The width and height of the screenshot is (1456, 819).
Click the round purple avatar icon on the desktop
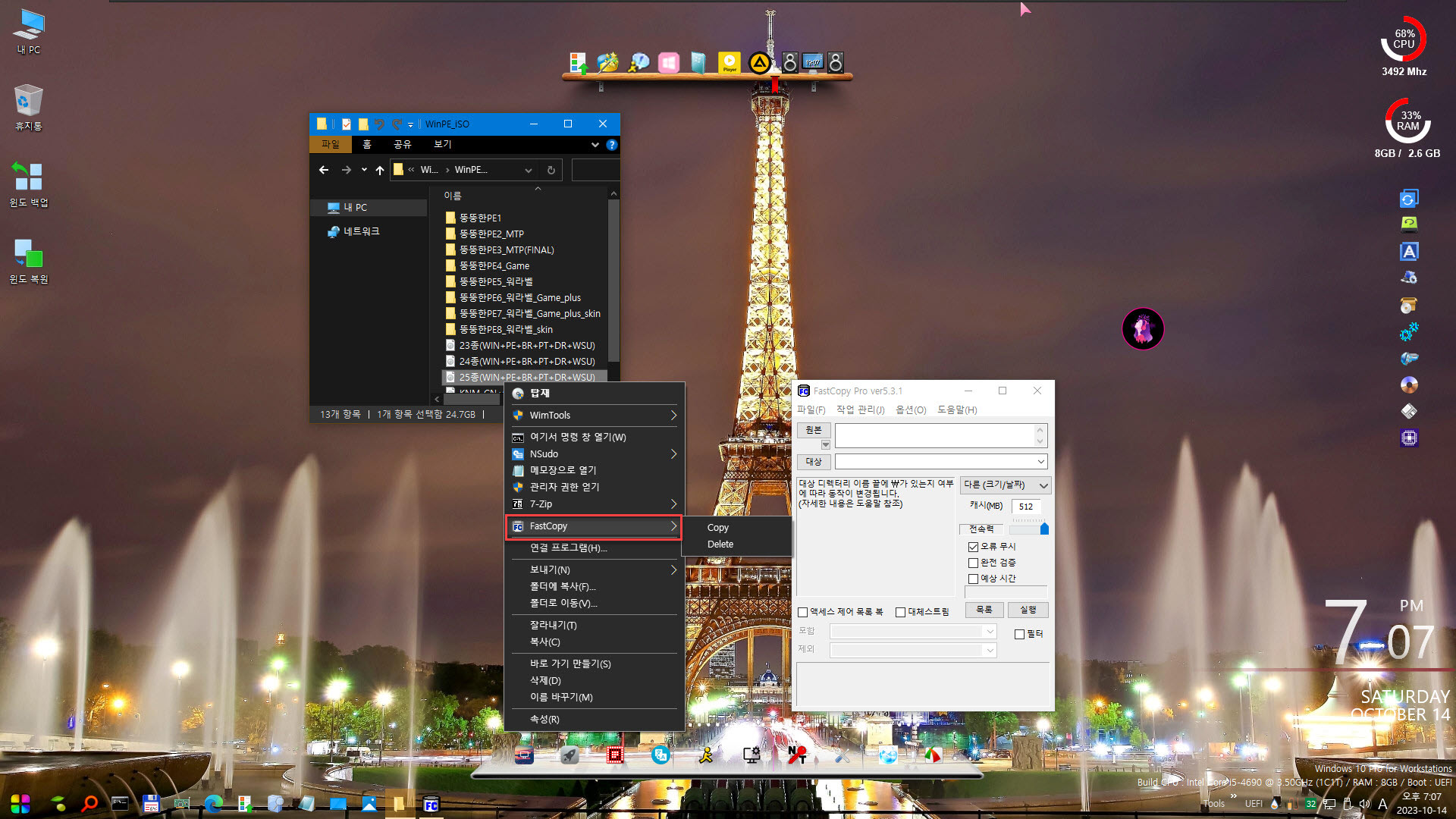1143,328
